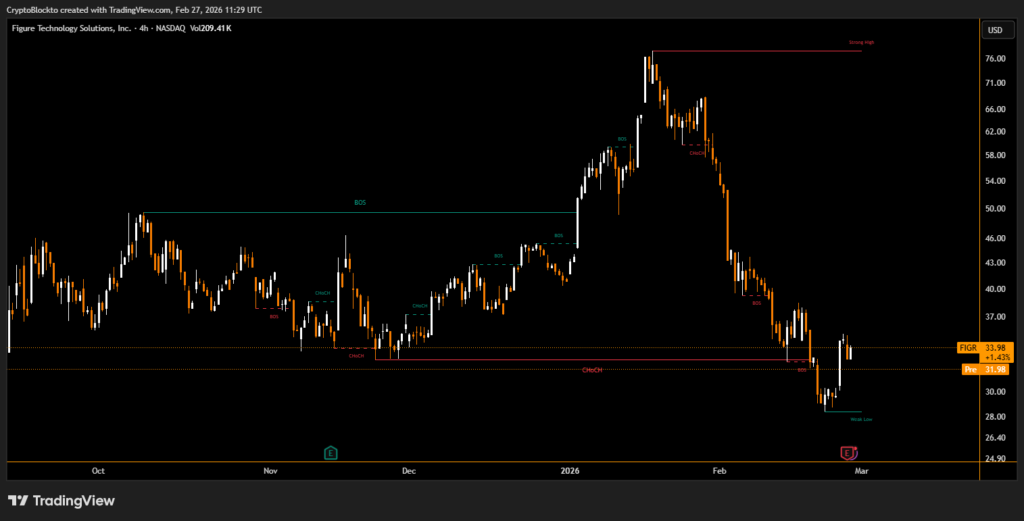
Task: Click the long green BOS label at 50
Action: [360, 203]
